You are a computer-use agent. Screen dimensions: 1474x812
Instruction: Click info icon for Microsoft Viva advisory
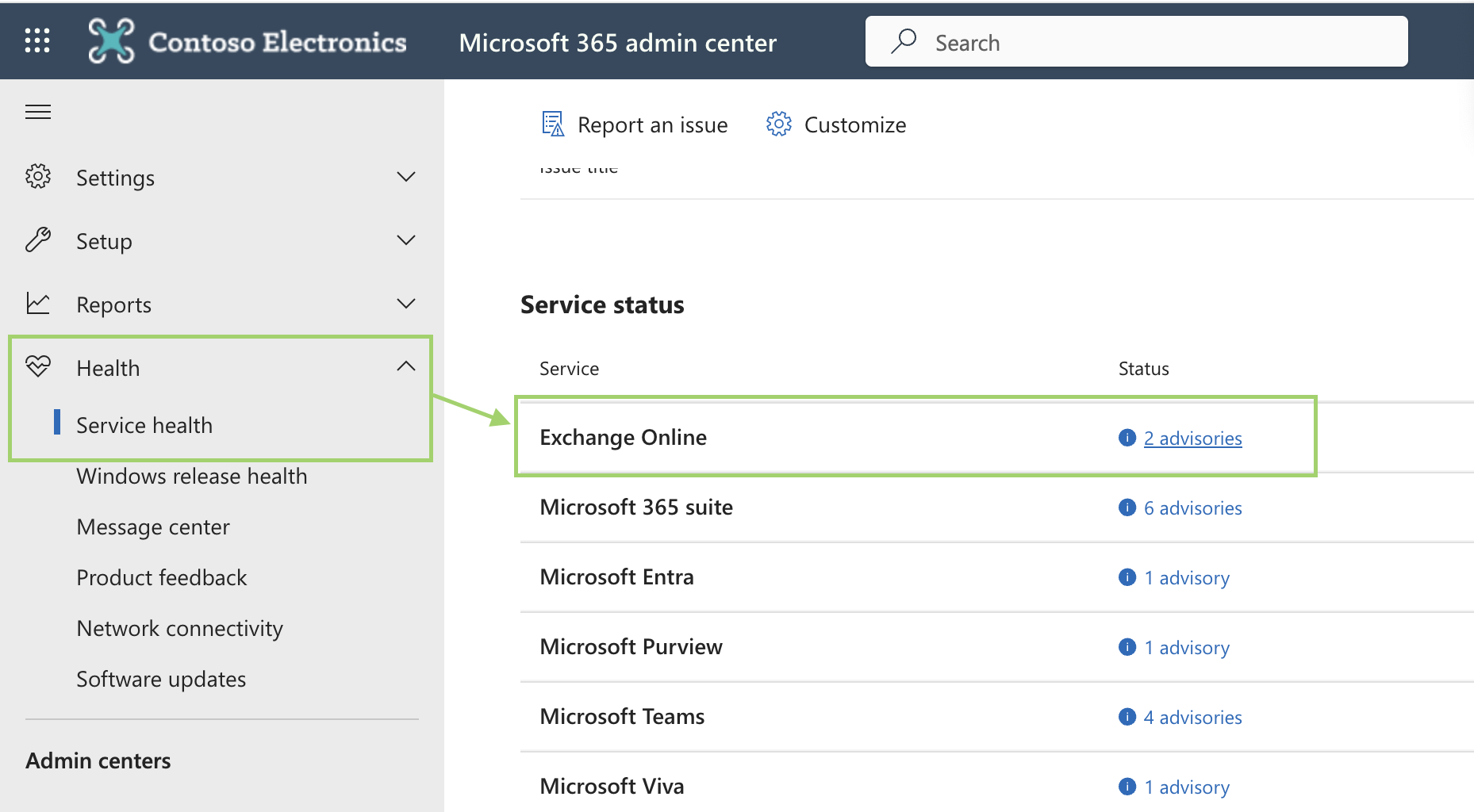tap(1127, 787)
